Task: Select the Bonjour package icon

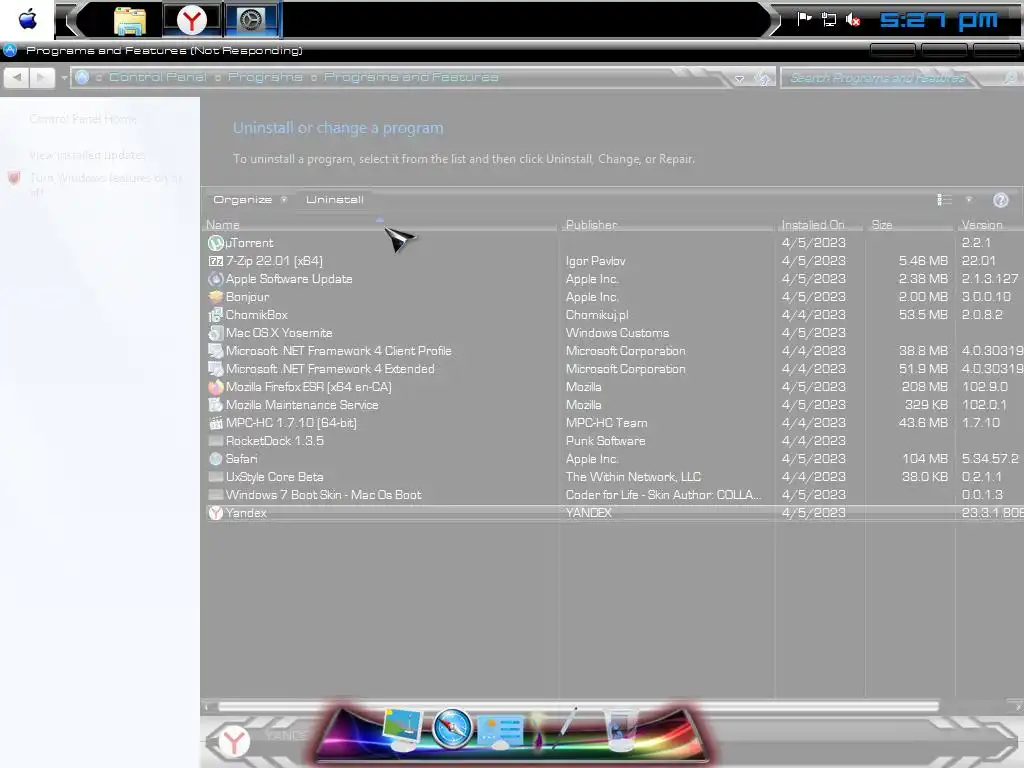Action: [216, 297]
